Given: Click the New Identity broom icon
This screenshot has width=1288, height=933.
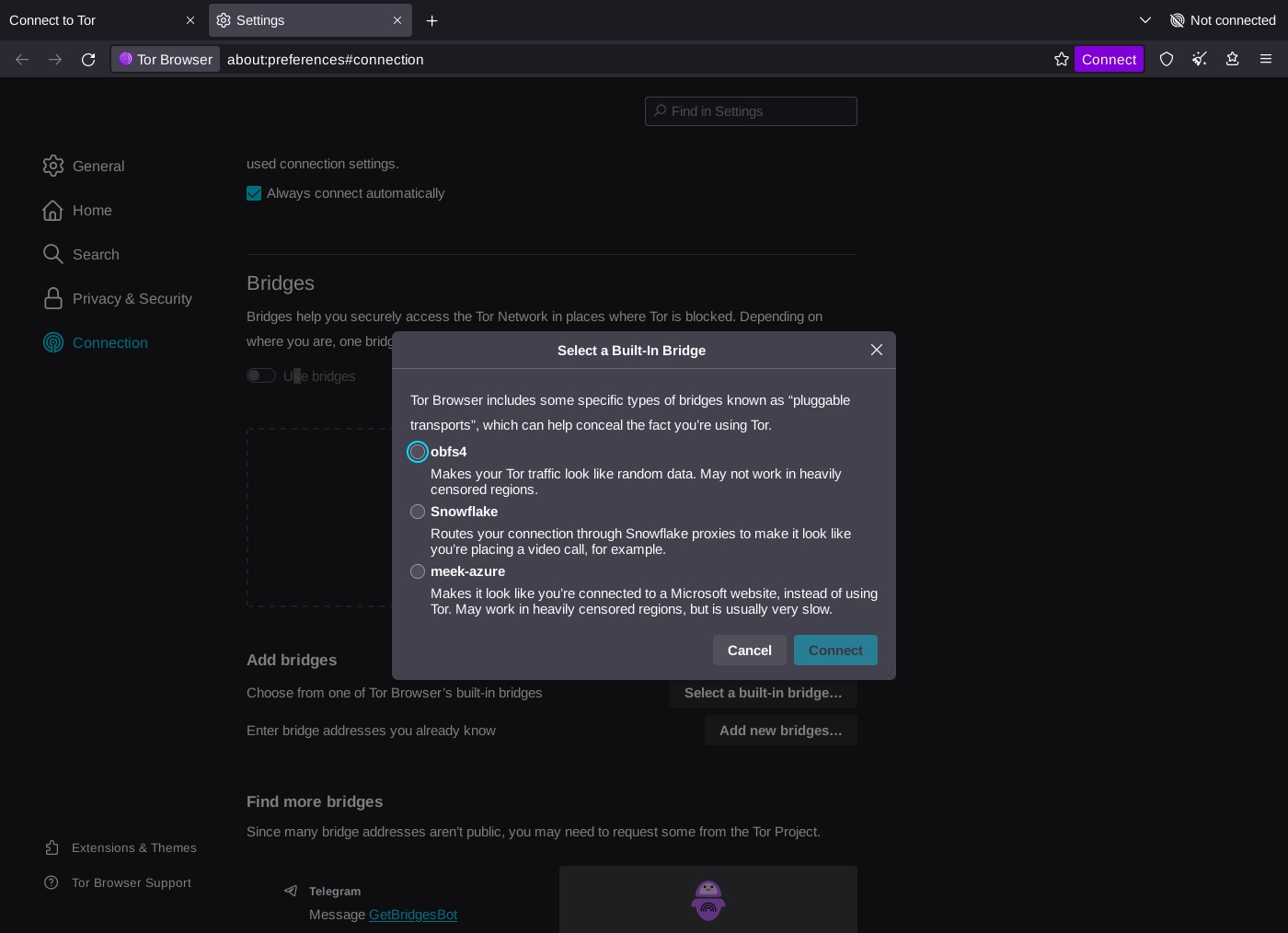Looking at the screenshot, I should click(x=1200, y=59).
